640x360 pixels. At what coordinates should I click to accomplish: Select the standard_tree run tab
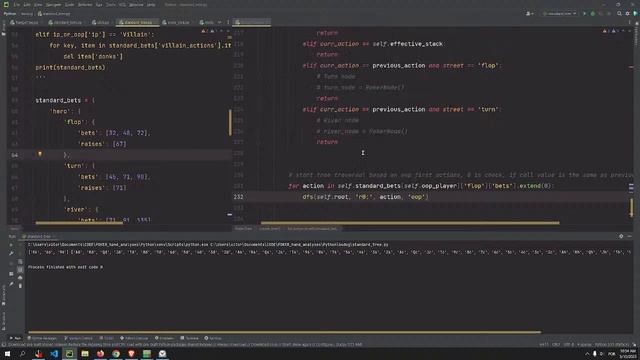[38, 236]
